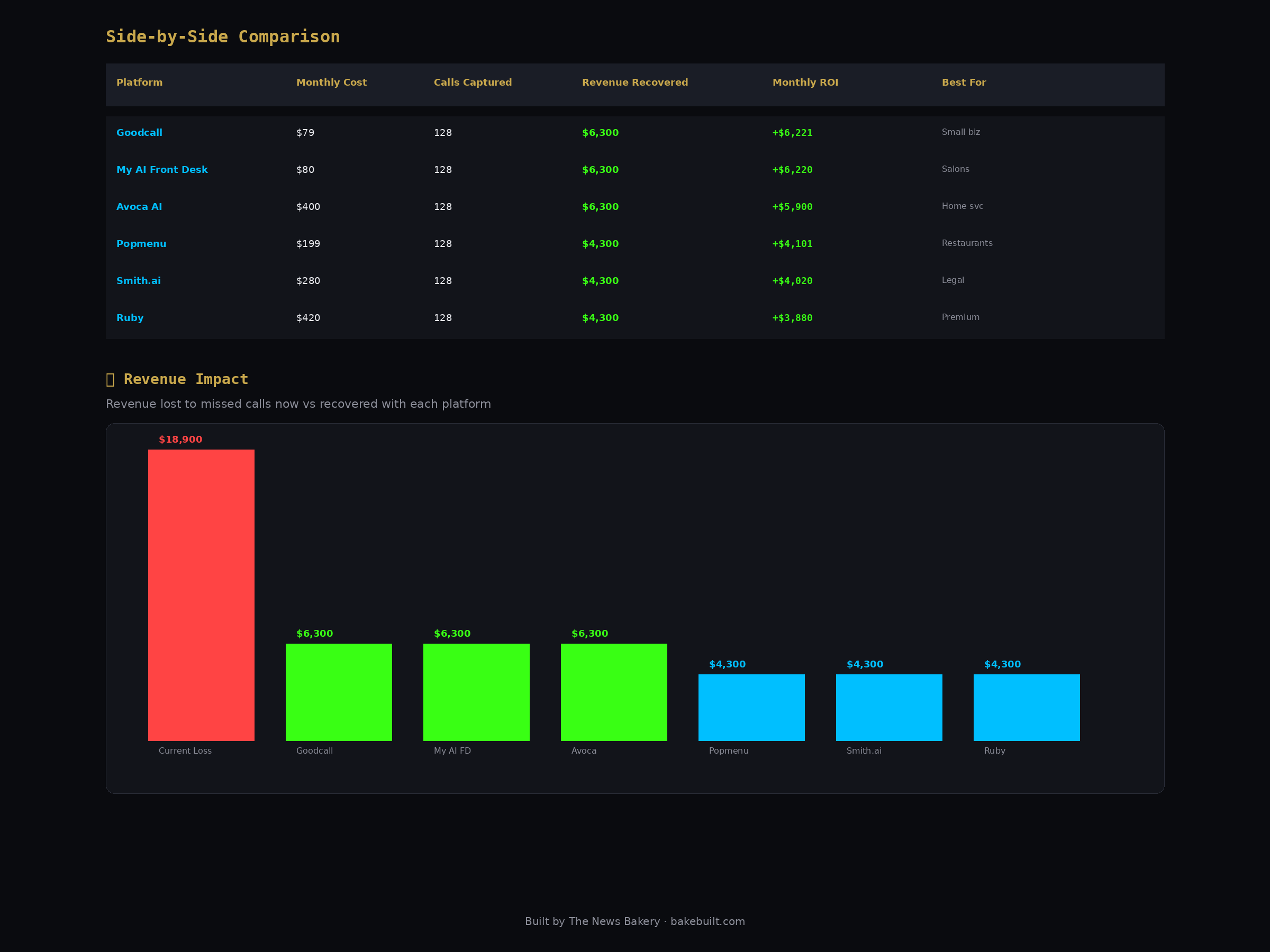The image size is (1270, 952).
Task: Click the +$4,101 ROI value
Action: [x=792, y=244]
